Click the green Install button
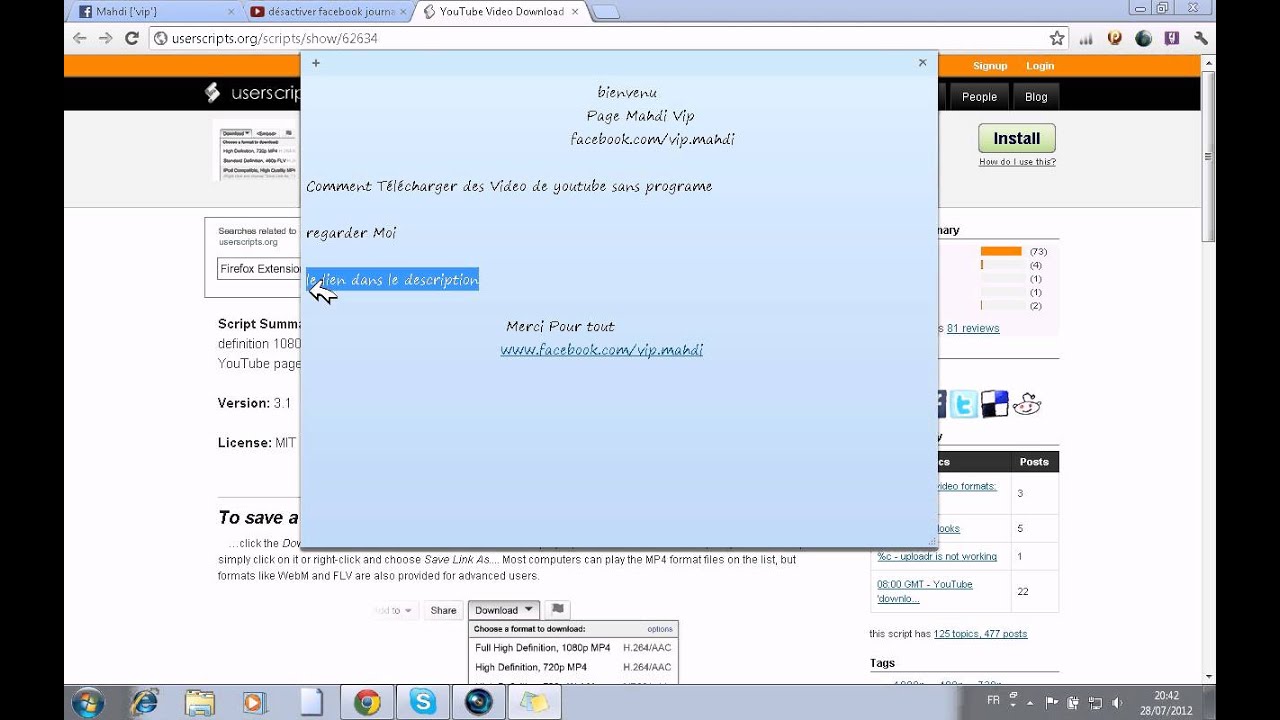The image size is (1280, 720). click(x=1016, y=138)
